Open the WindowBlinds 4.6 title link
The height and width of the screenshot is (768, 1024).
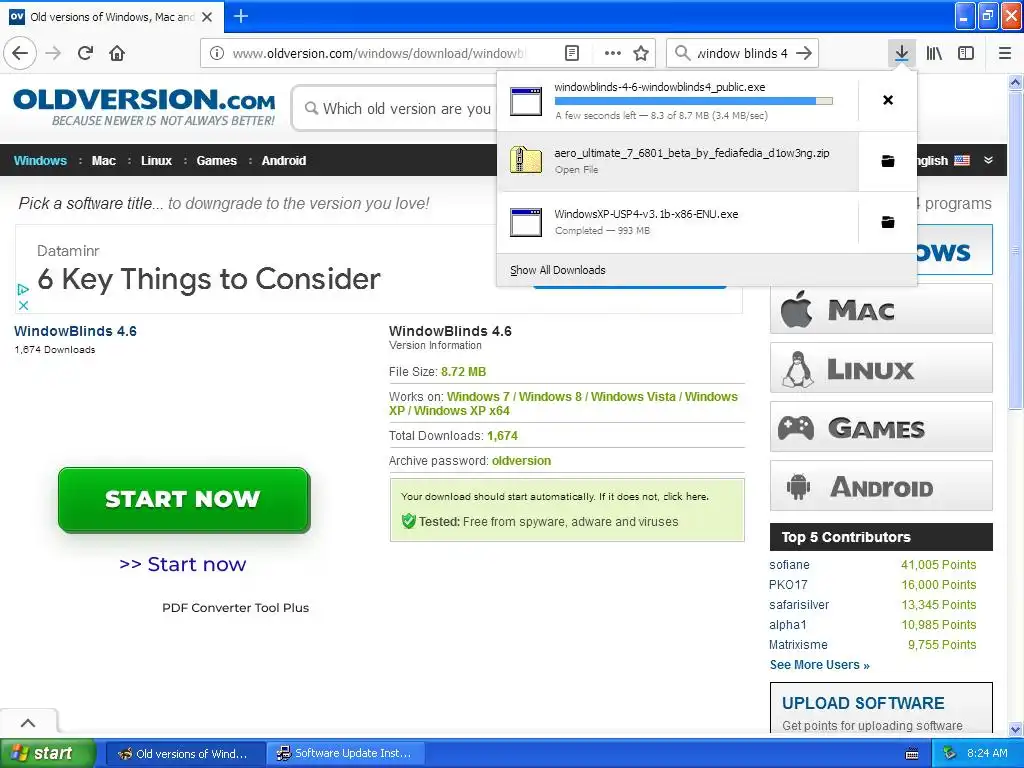pyautogui.click(x=76, y=331)
